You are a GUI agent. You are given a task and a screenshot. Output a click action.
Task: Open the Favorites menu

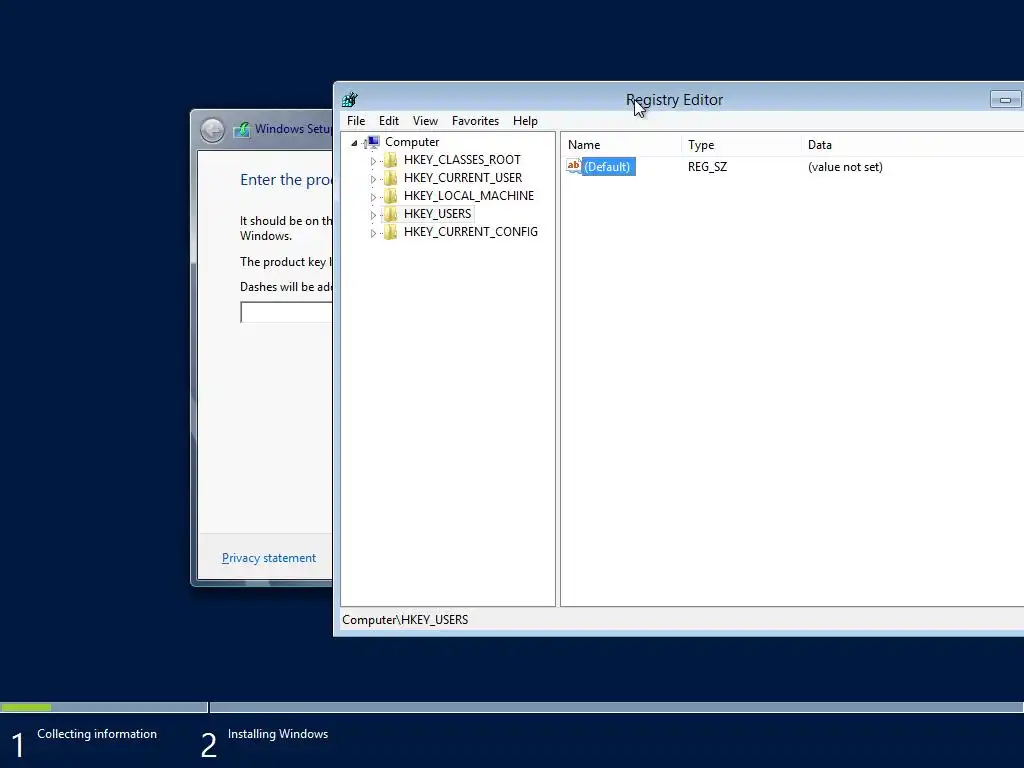coord(475,121)
